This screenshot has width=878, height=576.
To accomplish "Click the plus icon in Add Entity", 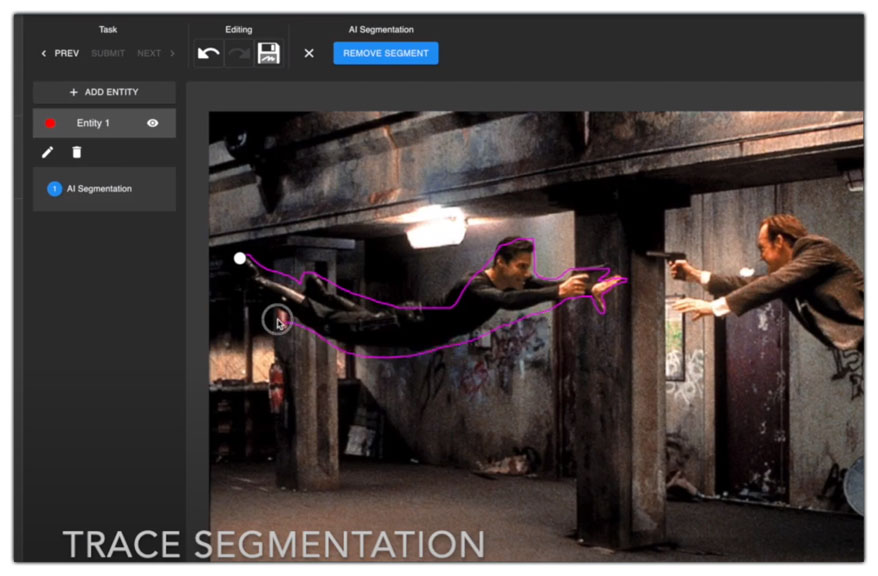I will coord(73,92).
